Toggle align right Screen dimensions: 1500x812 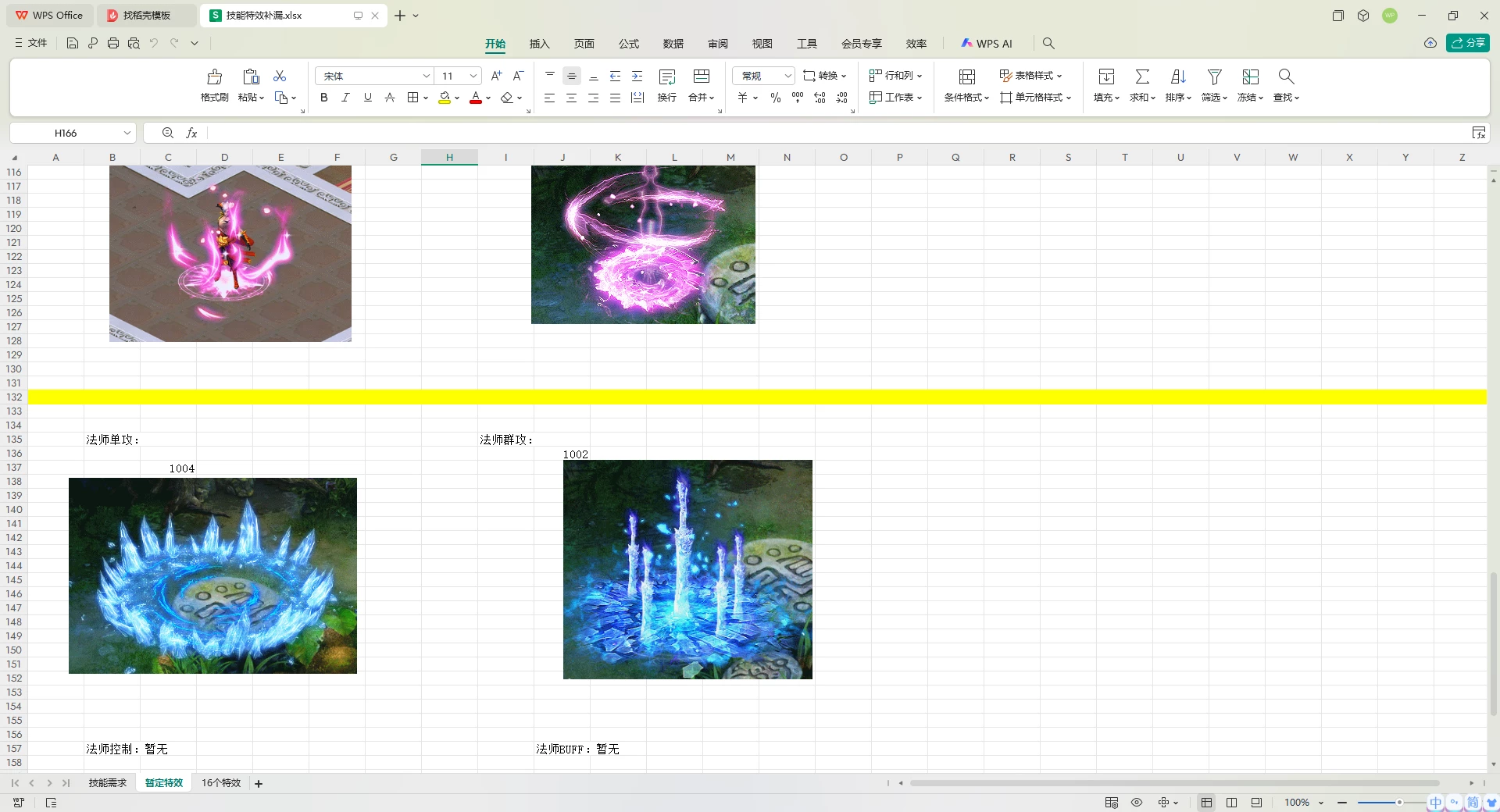(594, 98)
